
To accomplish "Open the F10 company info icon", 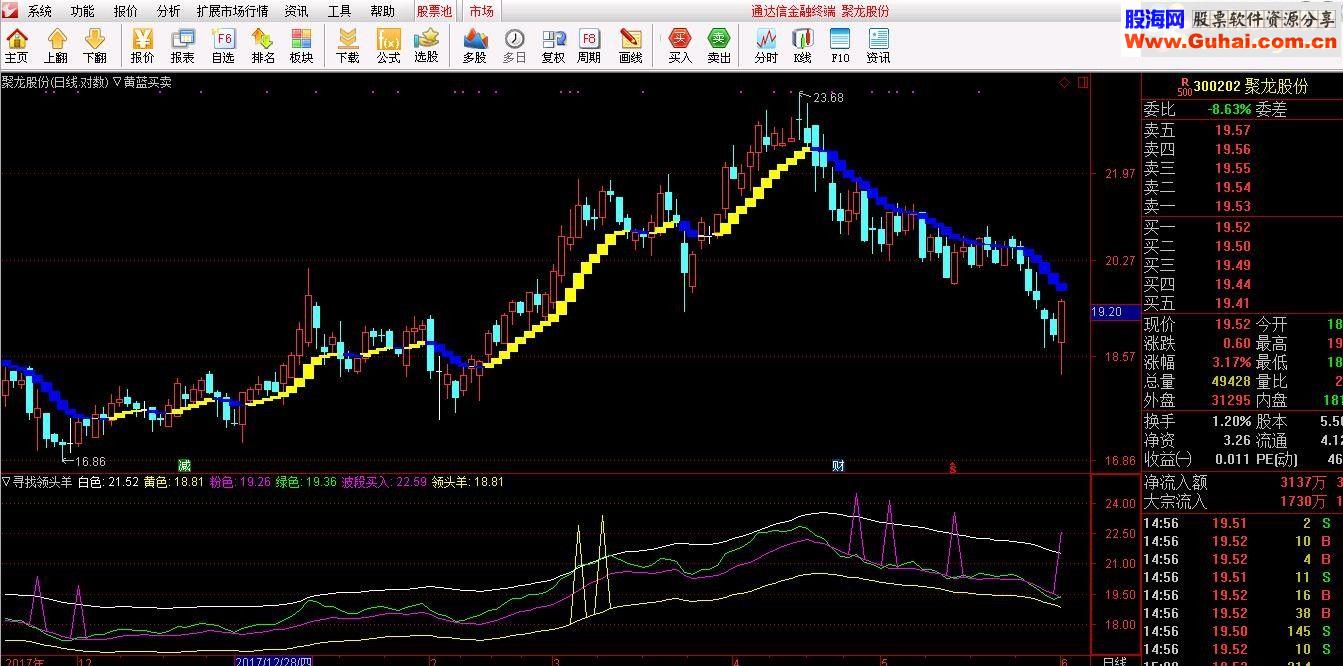I will click(x=840, y=46).
